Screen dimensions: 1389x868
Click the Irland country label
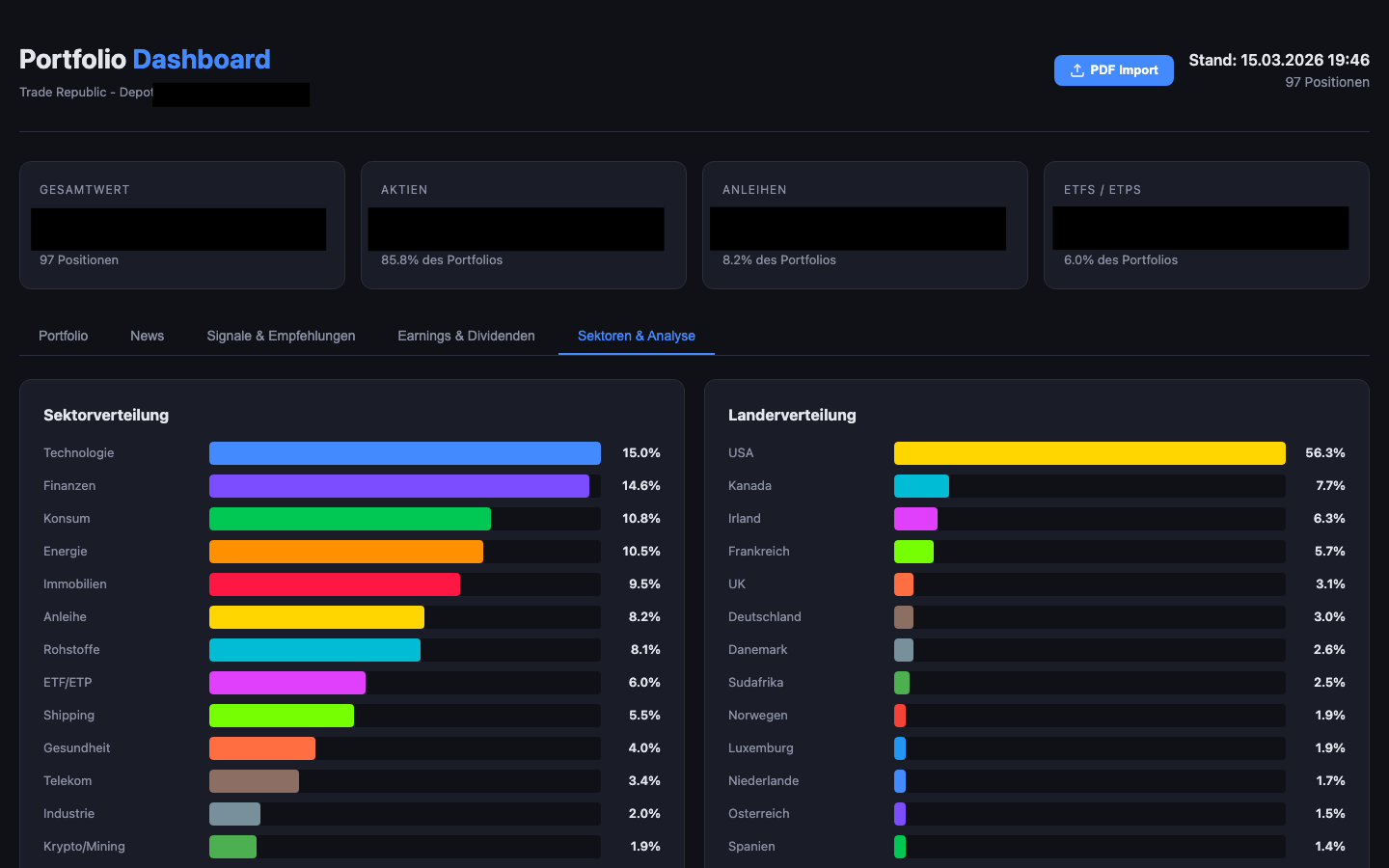point(744,518)
